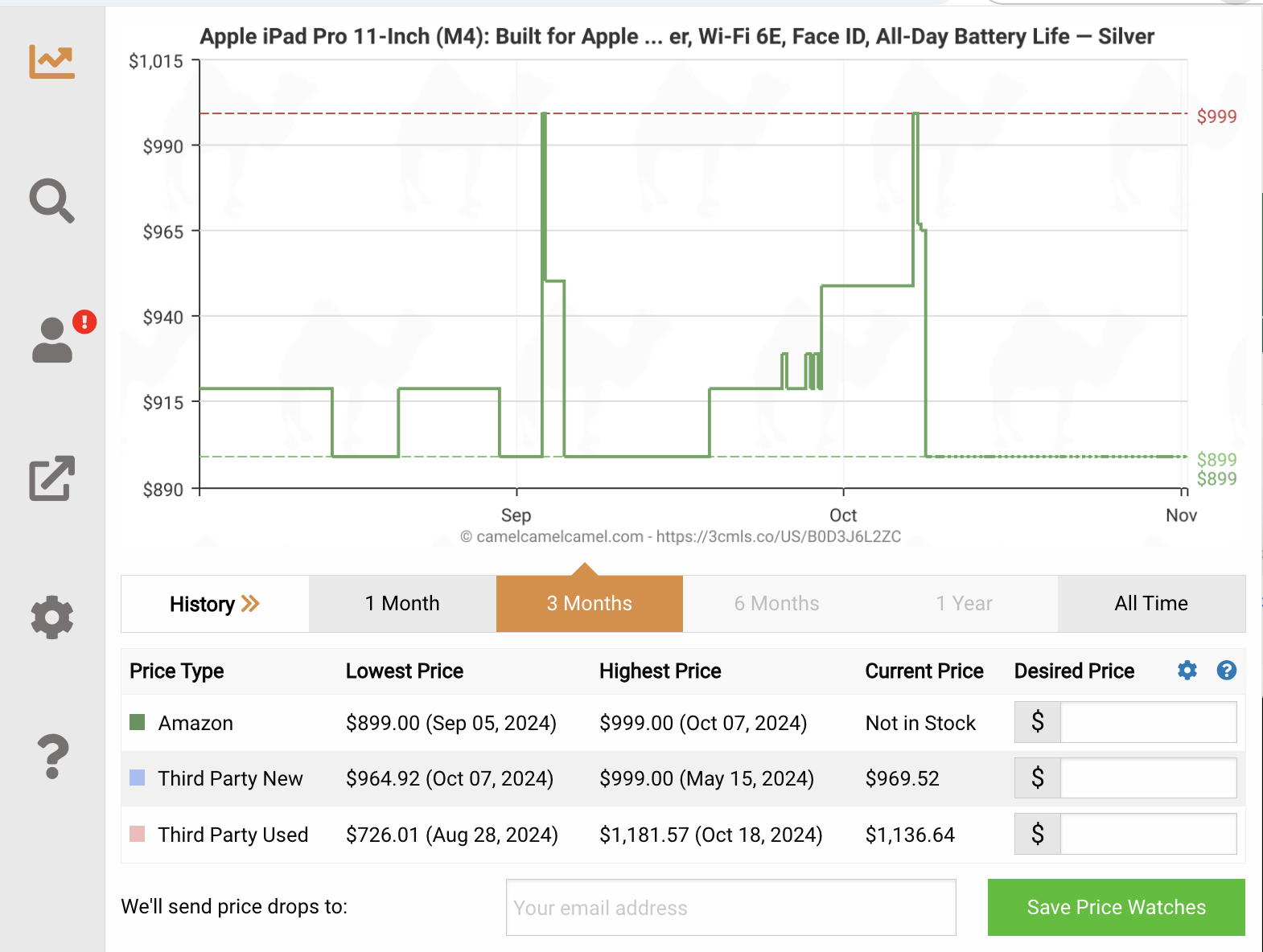
Task: Toggle the Third Party Used pink swatch
Action: [138, 834]
